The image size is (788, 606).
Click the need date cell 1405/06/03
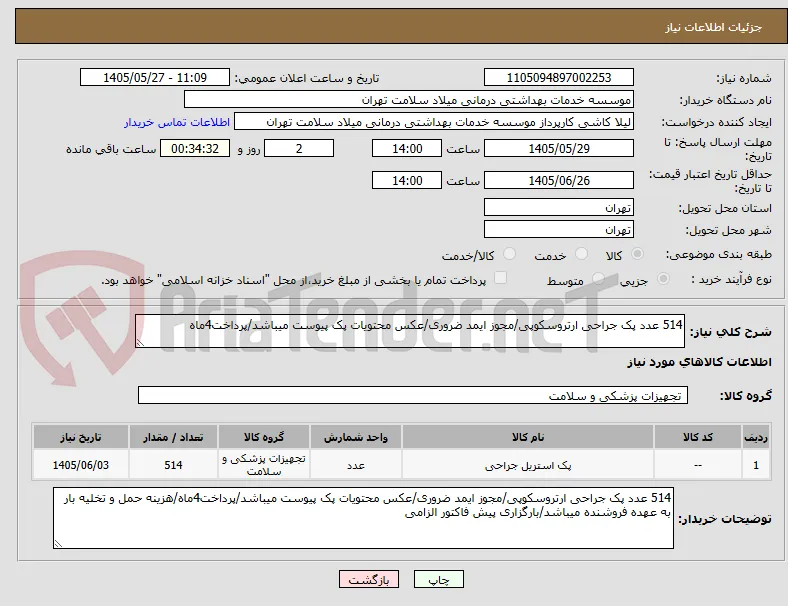tap(80, 465)
